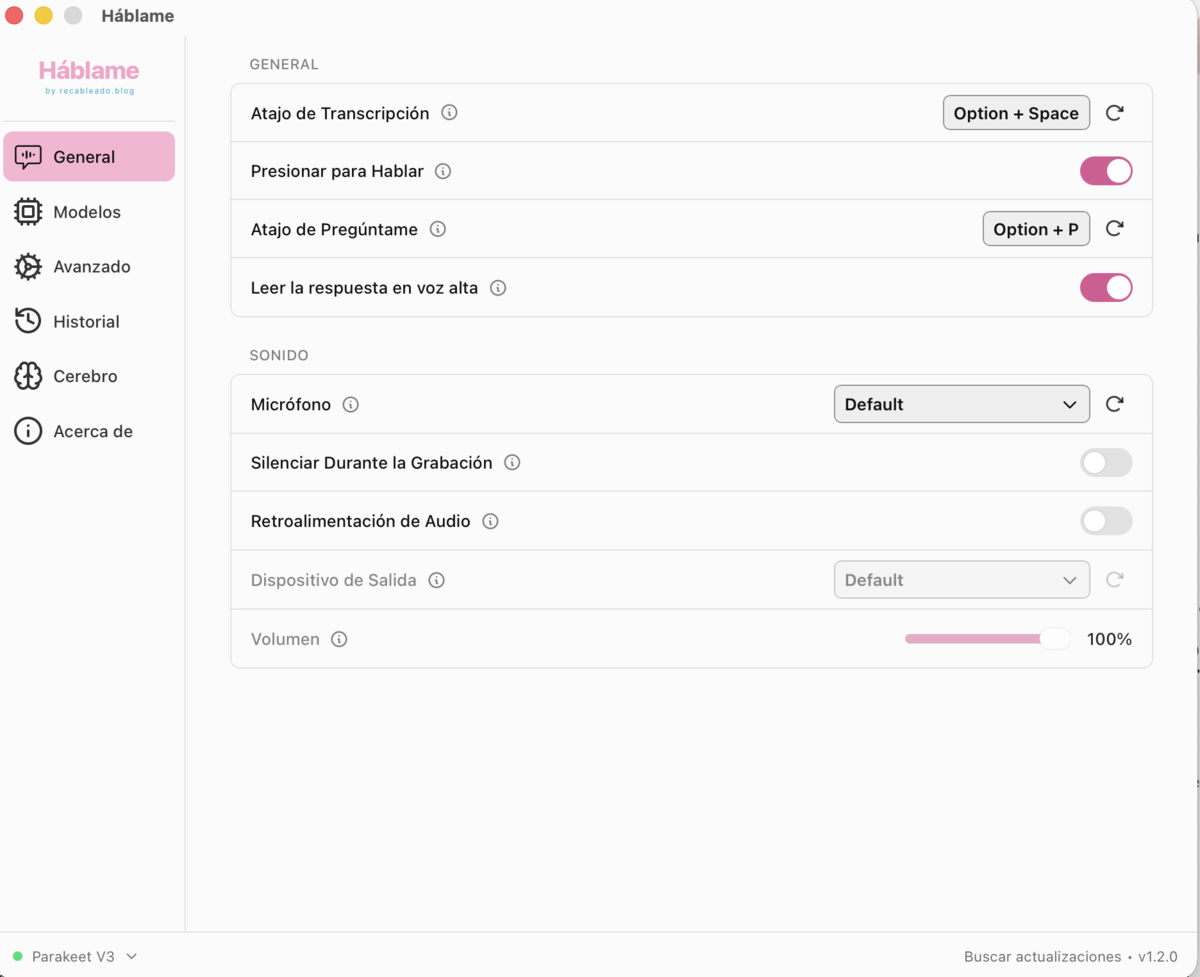Enable Silenciar Durante la Grabación
Viewport: 1200px width, 977px height.
click(1106, 463)
